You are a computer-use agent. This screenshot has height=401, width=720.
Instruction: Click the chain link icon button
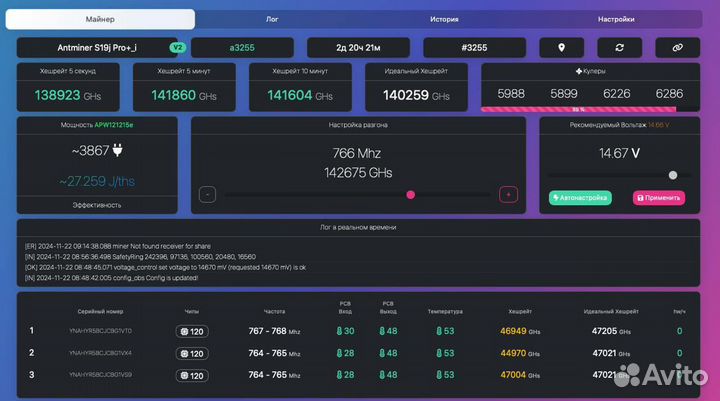[x=677, y=47]
